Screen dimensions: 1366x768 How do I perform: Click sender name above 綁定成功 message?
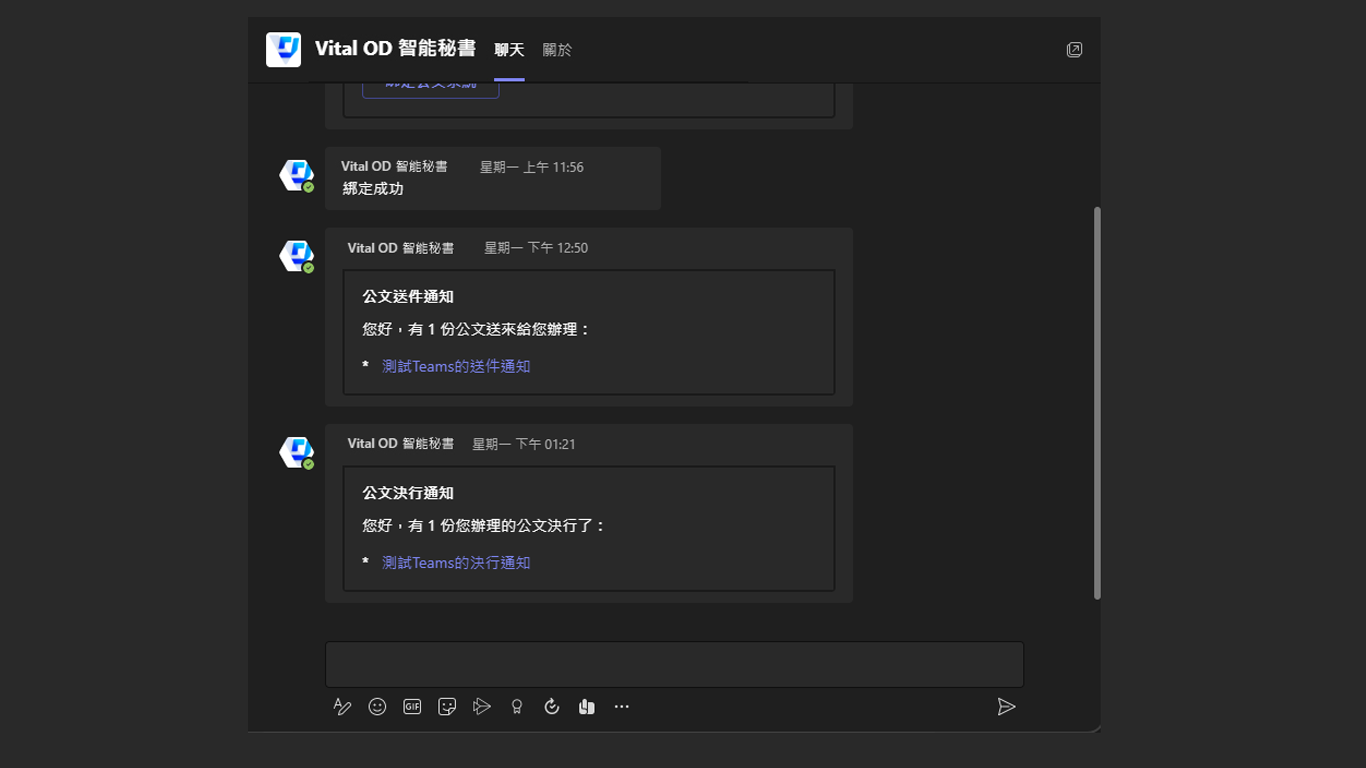[394, 167]
